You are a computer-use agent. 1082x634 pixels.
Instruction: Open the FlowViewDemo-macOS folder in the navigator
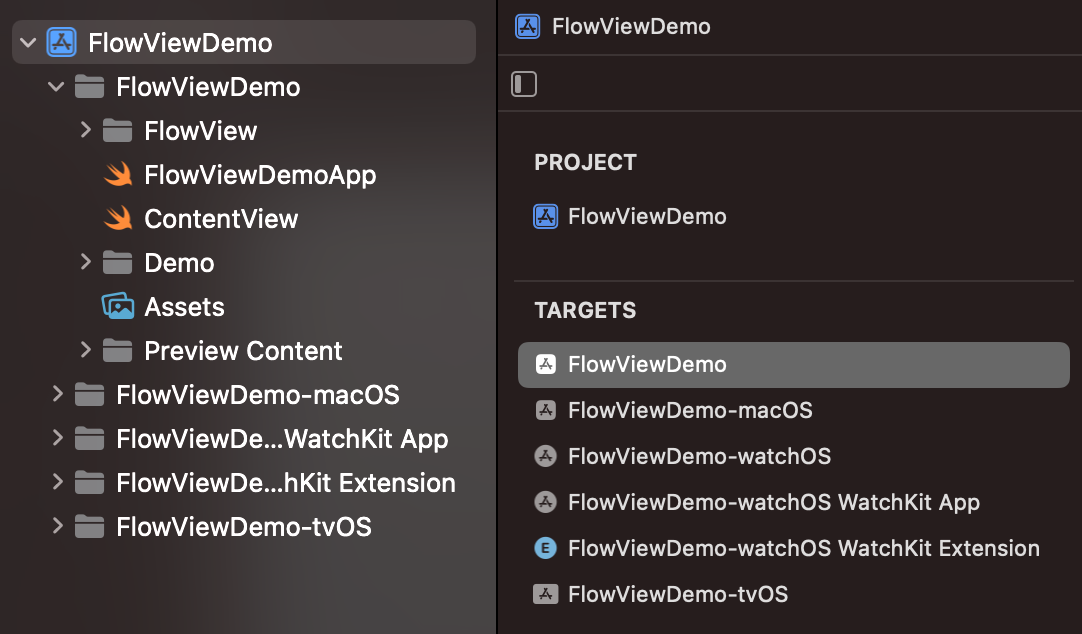[257, 395]
